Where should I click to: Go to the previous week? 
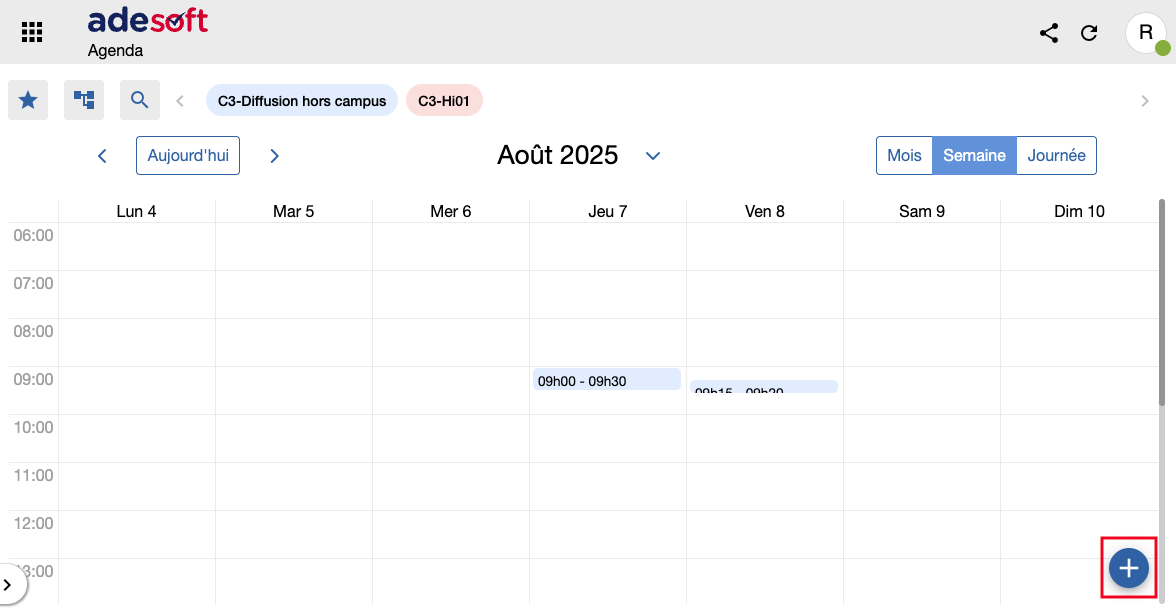102,156
